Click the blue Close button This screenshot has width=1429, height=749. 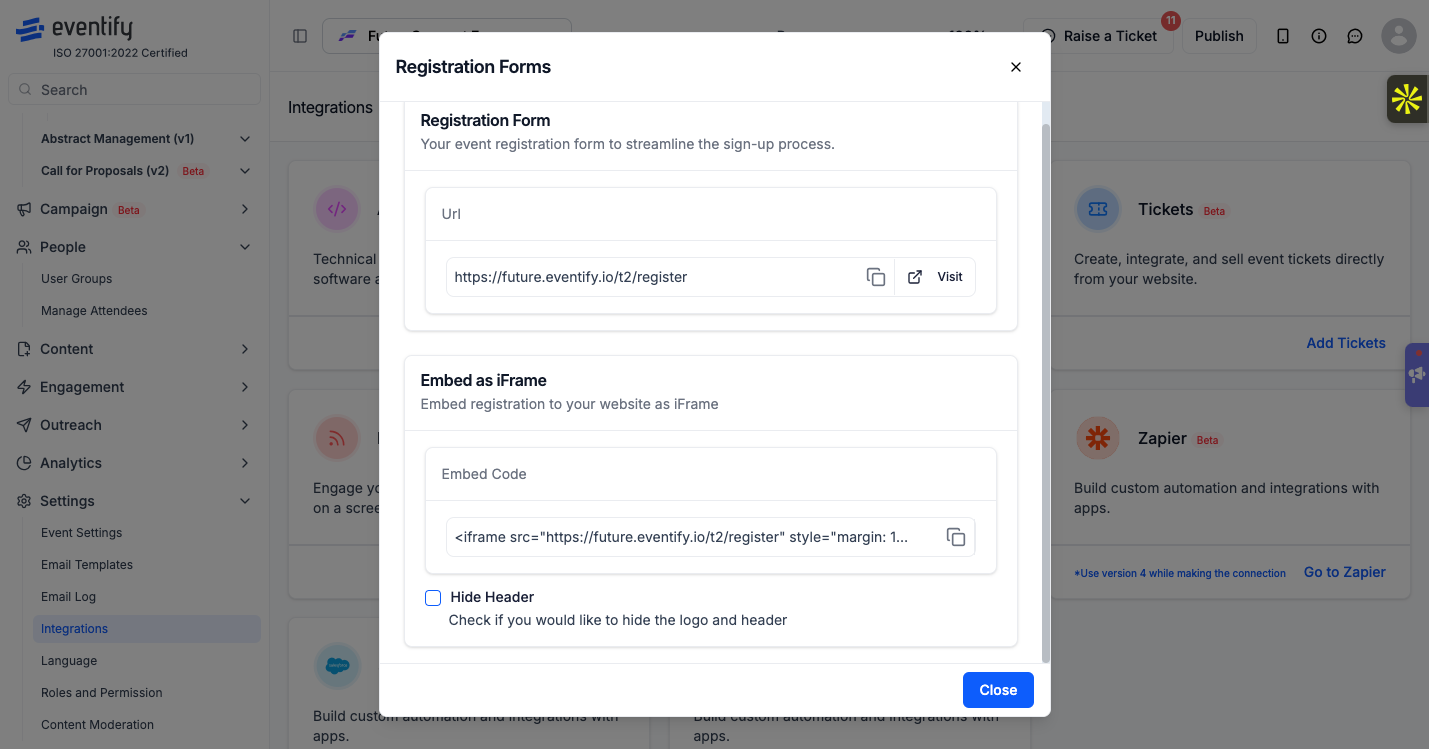coord(998,690)
